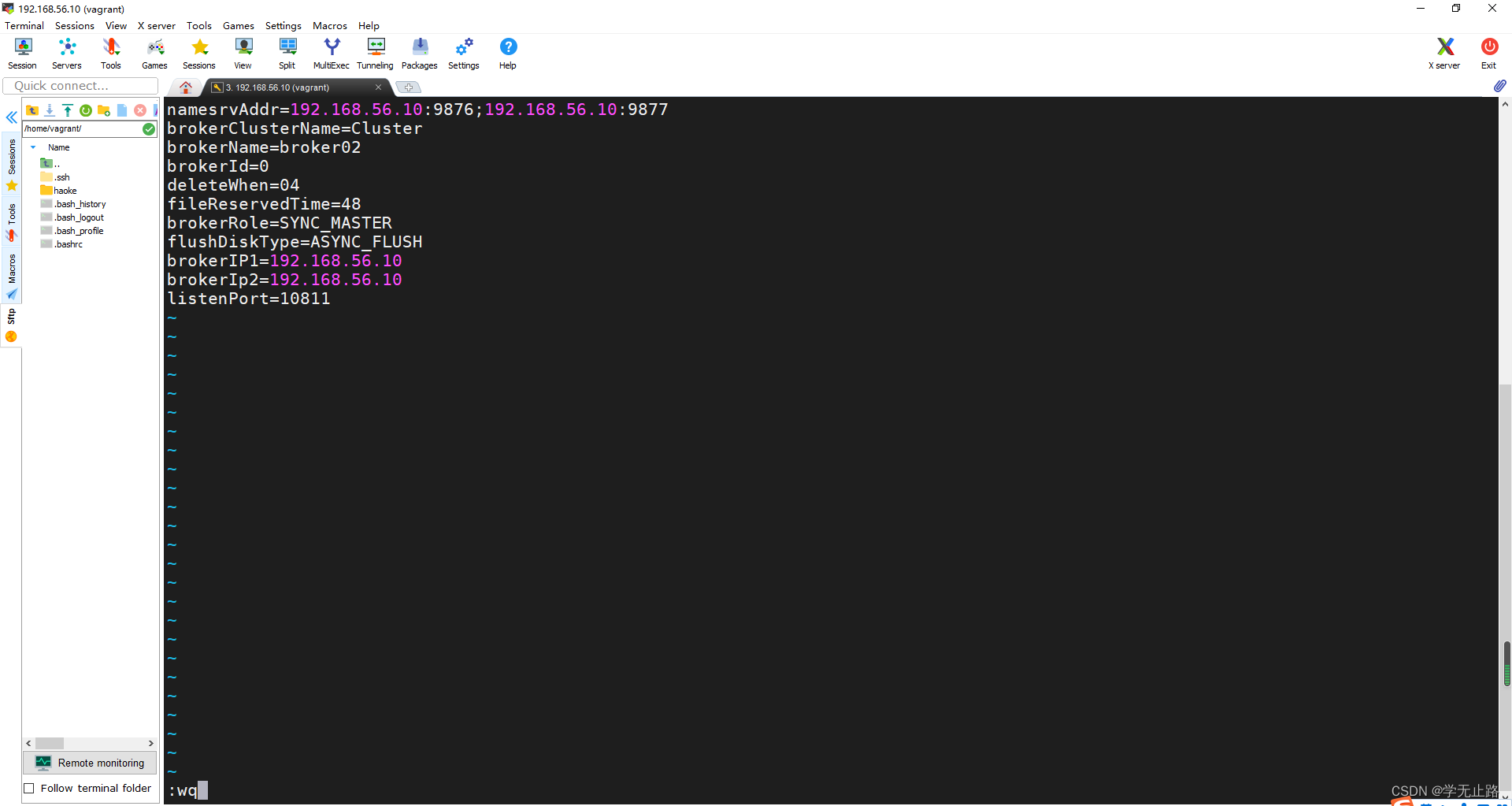Click the Help question mark icon
Viewport: 1512px width, 806px height.
pyautogui.click(x=508, y=54)
